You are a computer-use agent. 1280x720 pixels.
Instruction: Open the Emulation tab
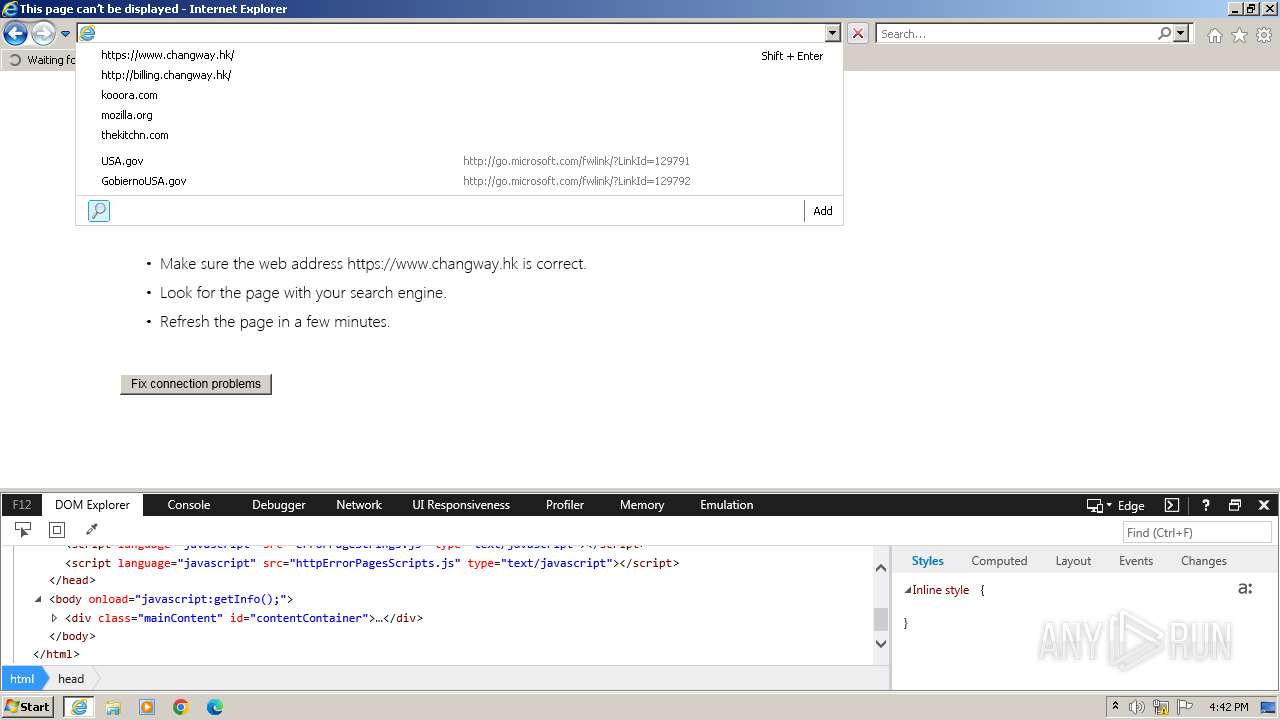(727, 505)
